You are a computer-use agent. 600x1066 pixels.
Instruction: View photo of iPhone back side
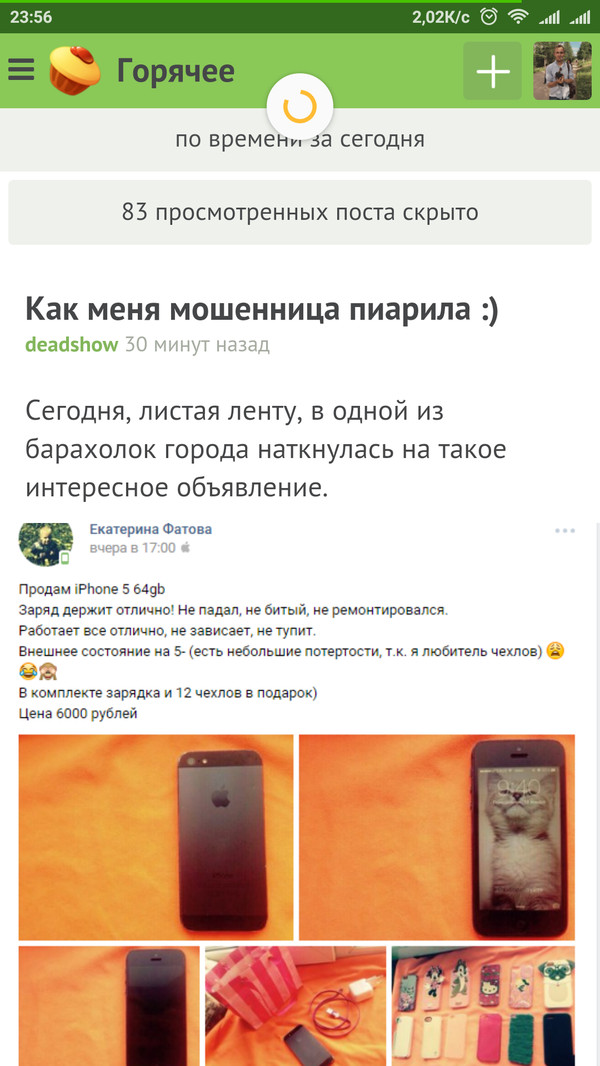(x=156, y=838)
